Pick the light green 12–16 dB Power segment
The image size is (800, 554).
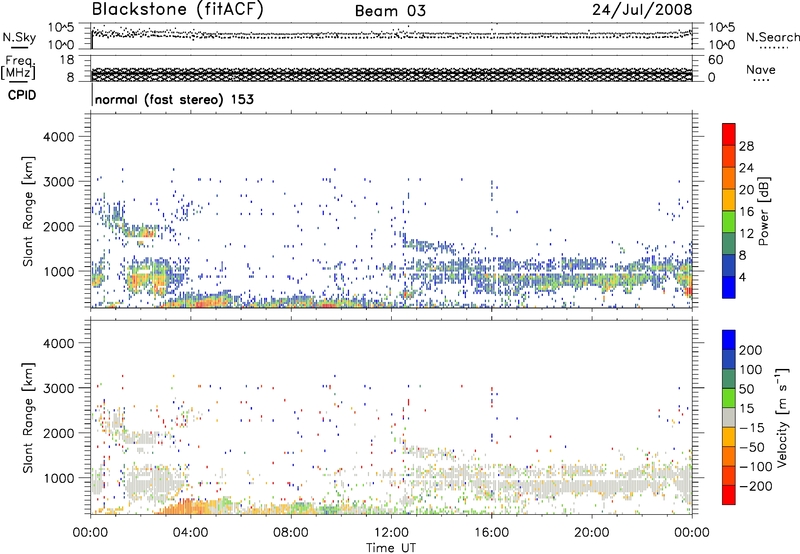click(x=729, y=221)
